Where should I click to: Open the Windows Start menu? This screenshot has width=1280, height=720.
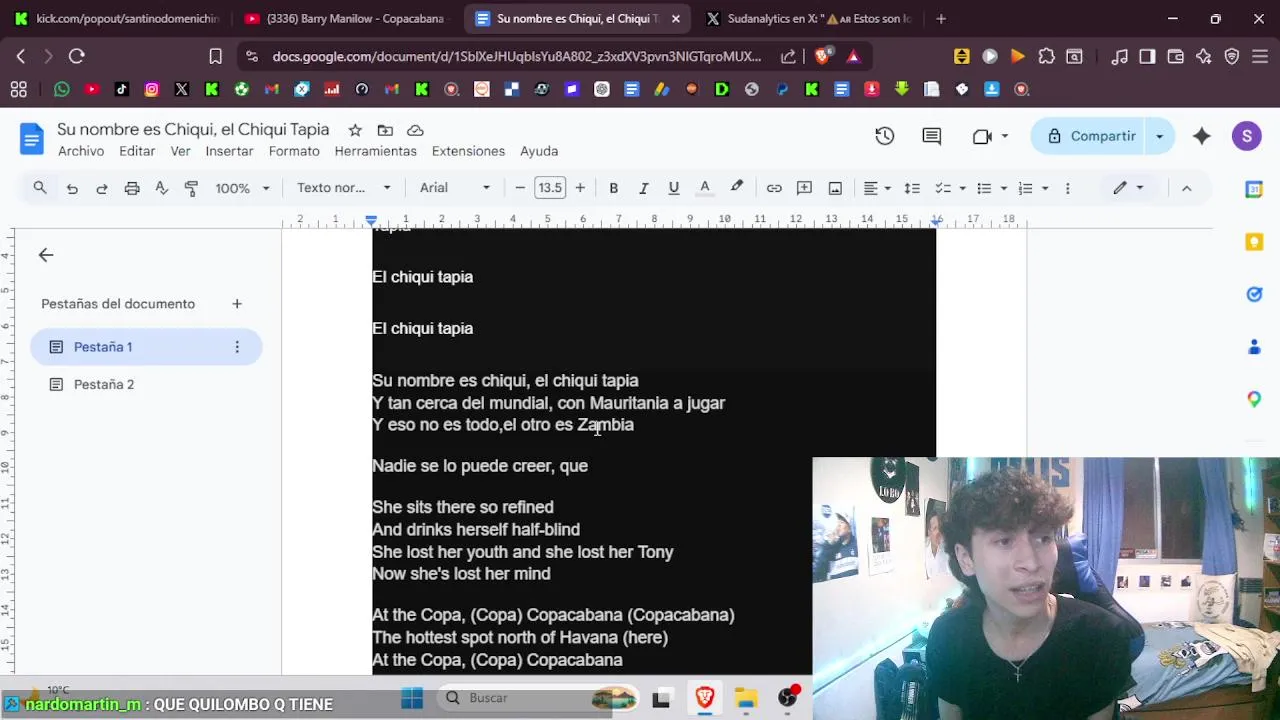[412, 698]
